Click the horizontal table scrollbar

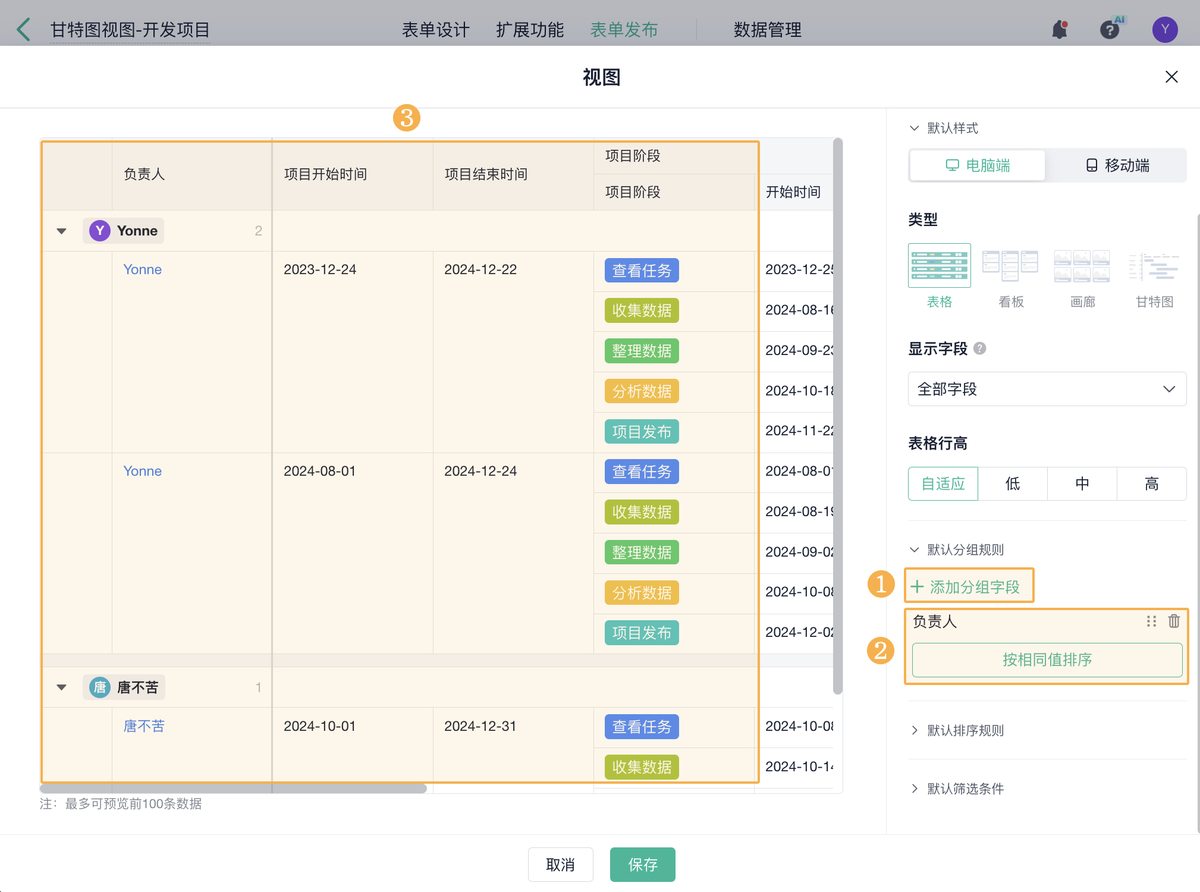click(235, 788)
